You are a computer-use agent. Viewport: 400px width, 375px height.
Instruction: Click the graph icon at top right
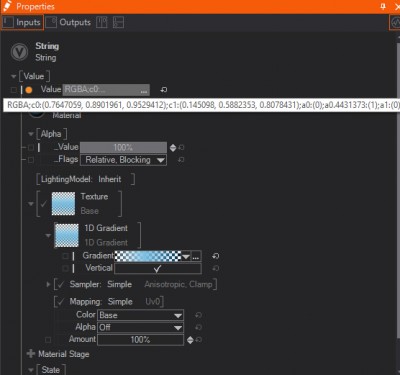pyautogui.click(x=395, y=23)
